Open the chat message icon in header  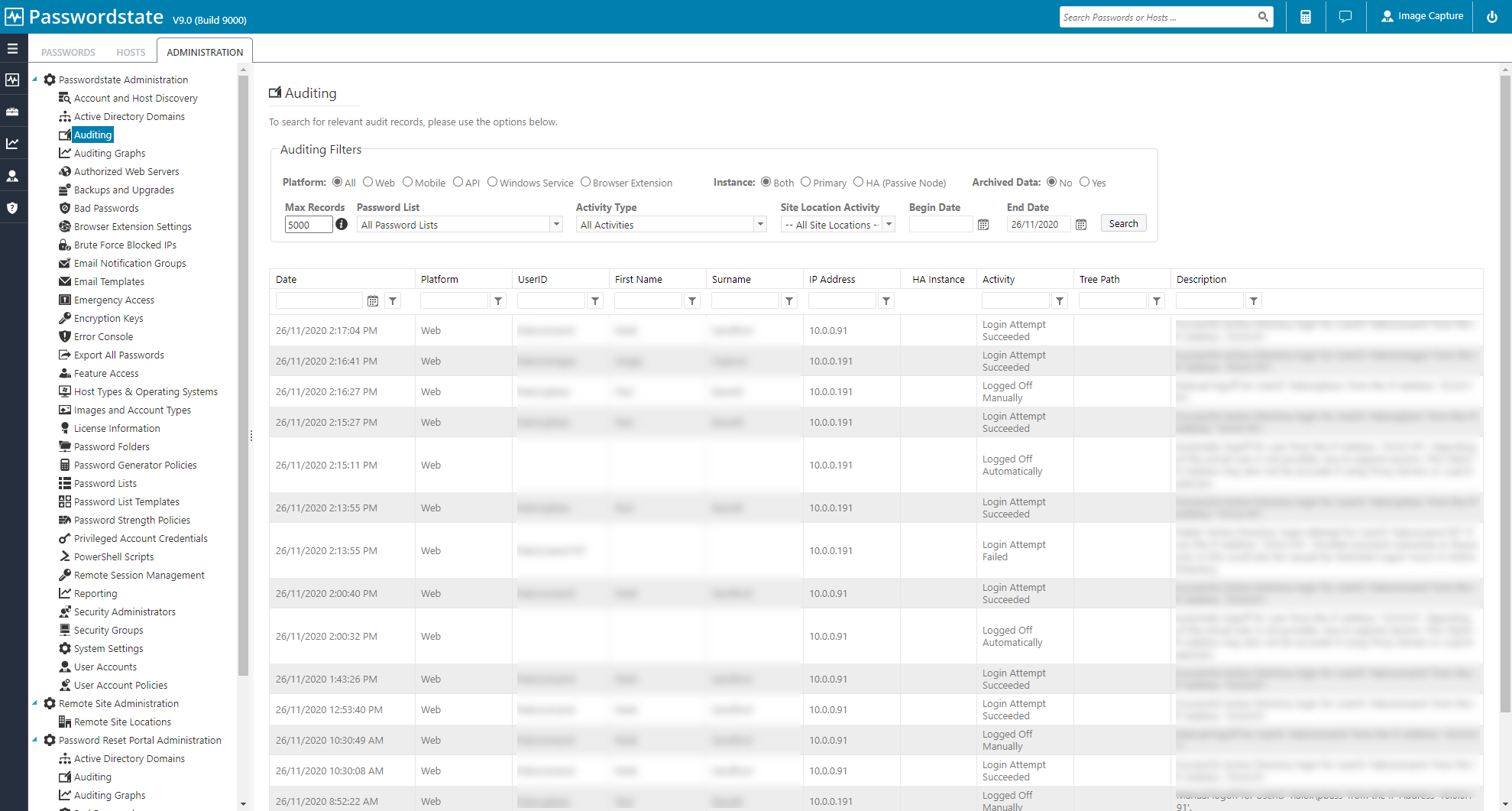click(x=1345, y=17)
